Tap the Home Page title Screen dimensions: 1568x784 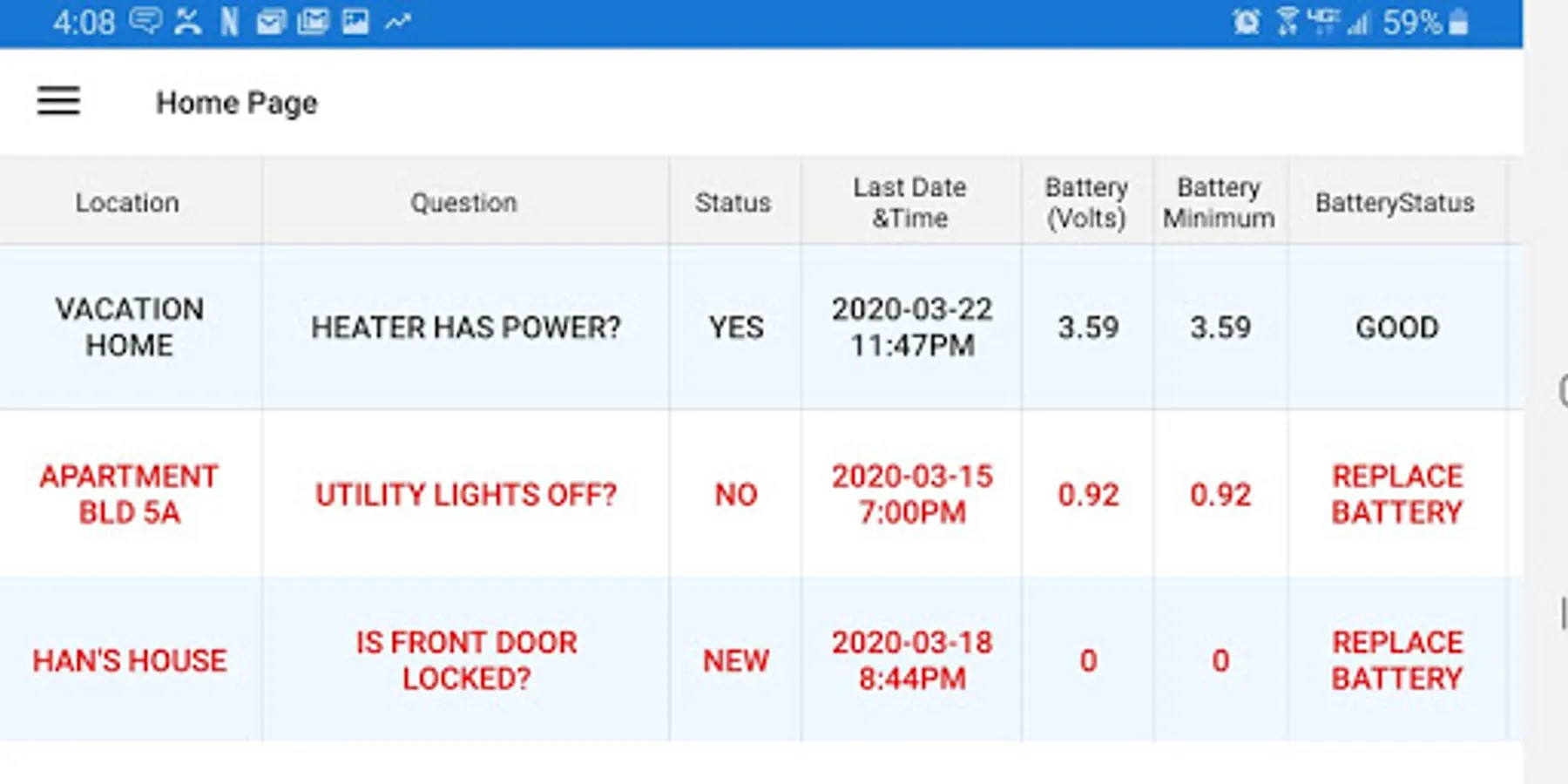pos(236,103)
